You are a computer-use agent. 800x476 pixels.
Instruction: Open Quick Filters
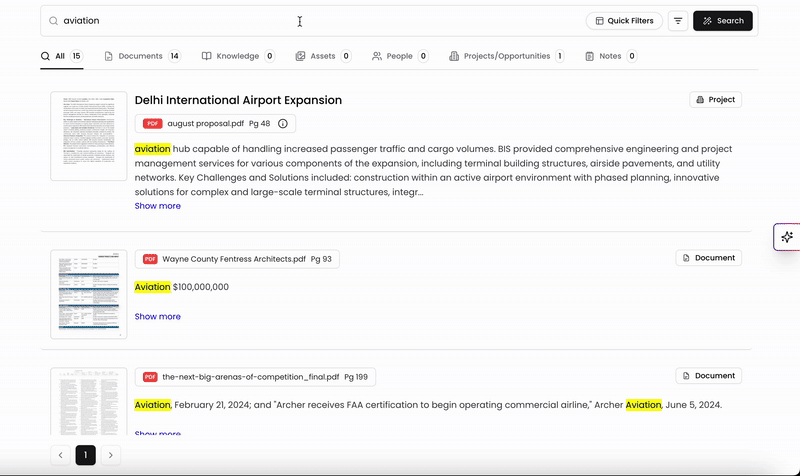624,21
